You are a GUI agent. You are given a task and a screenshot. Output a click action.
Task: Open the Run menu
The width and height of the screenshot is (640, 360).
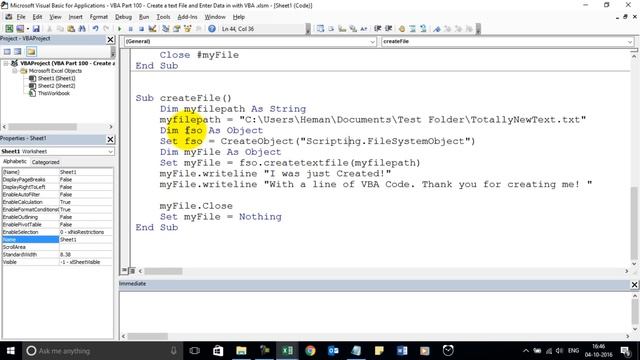pyautogui.click(x=144, y=17)
